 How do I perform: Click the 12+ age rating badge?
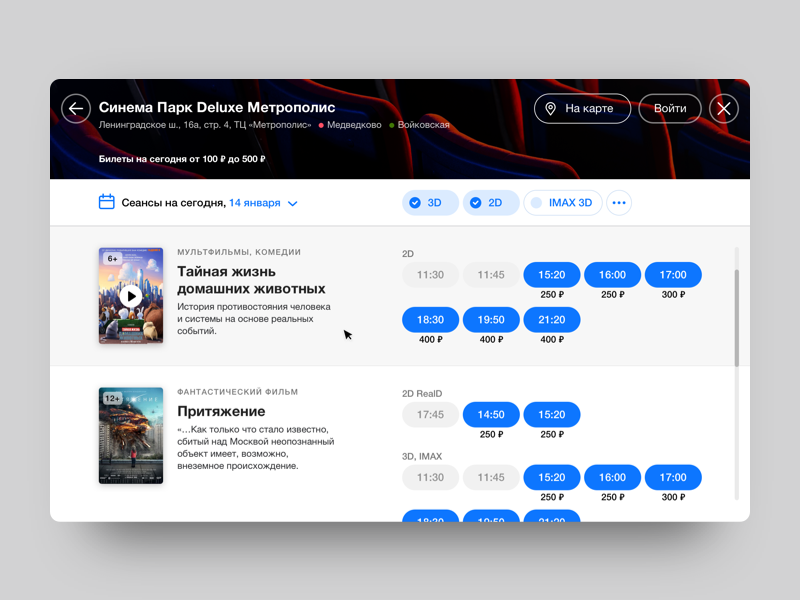pyautogui.click(x=112, y=398)
